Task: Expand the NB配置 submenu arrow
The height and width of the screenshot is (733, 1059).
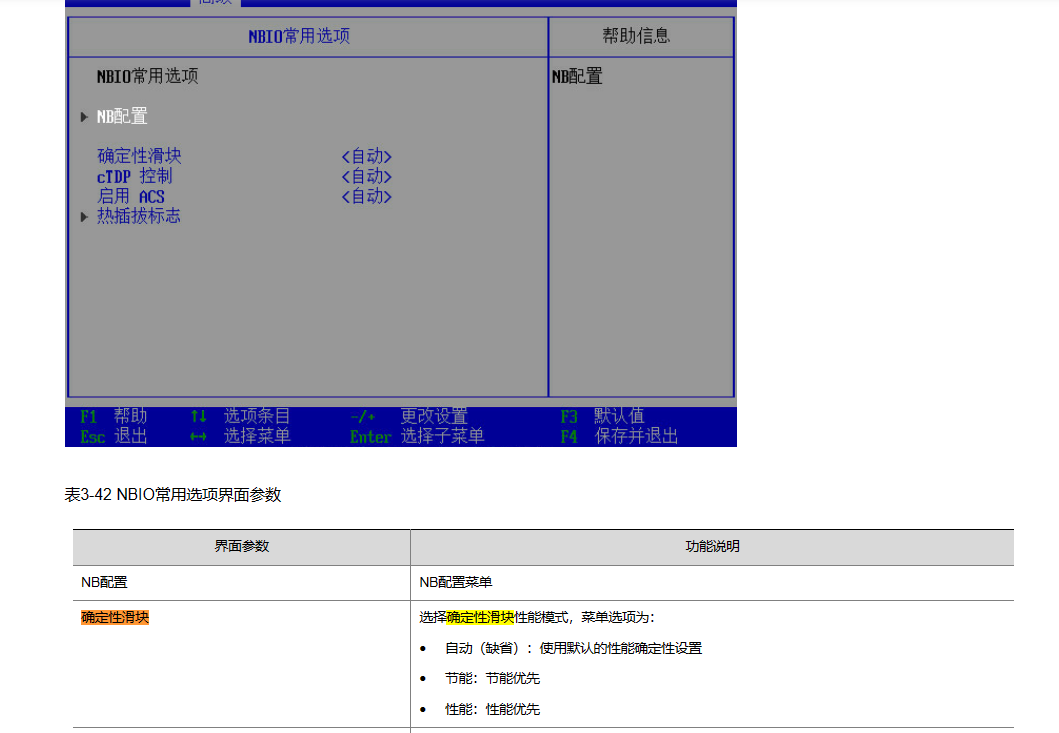Action: click(84, 117)
